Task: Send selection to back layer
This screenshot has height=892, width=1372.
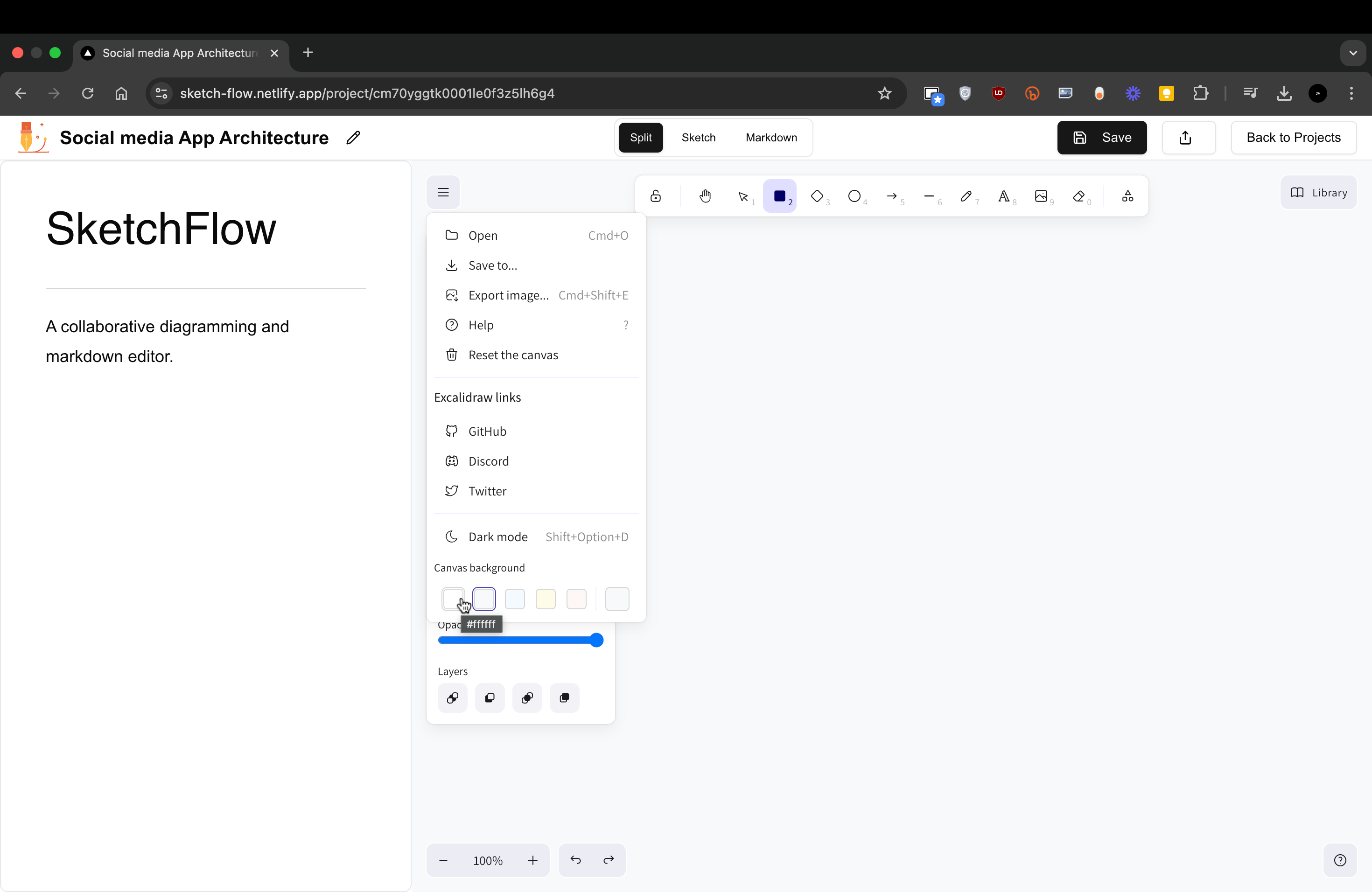Action: [x=453, y=698]
